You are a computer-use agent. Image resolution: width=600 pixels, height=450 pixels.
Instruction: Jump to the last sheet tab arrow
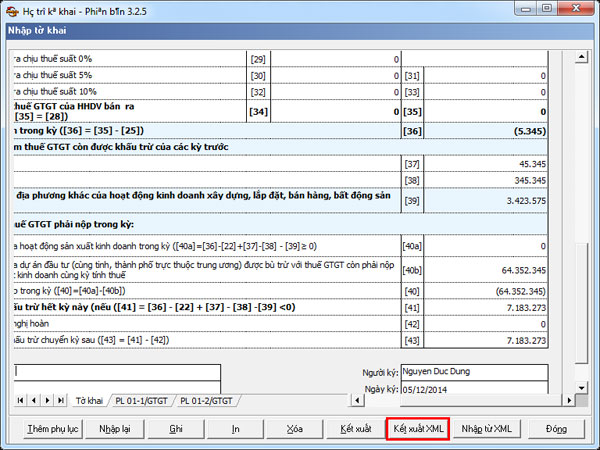59,401
